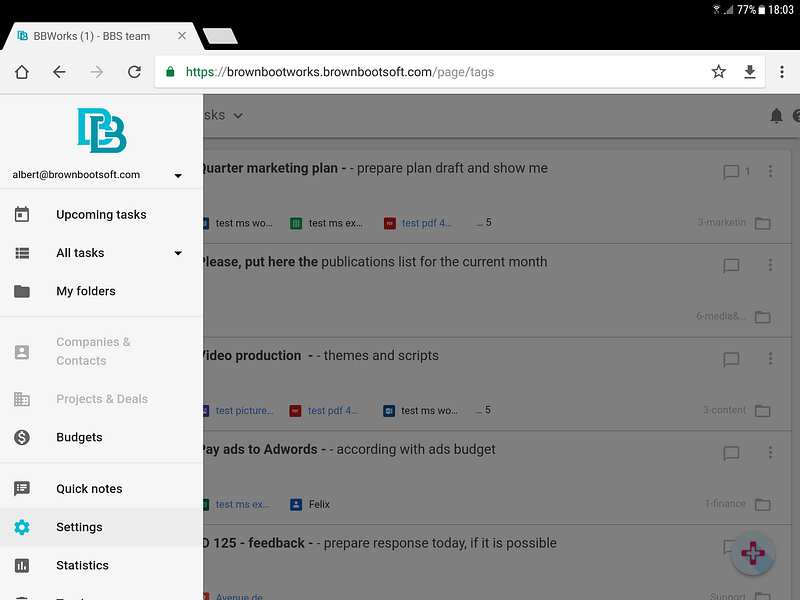Reload the page with the refresh icon
The width and height of the screenshot is (800, 600).
pos(134,72)
